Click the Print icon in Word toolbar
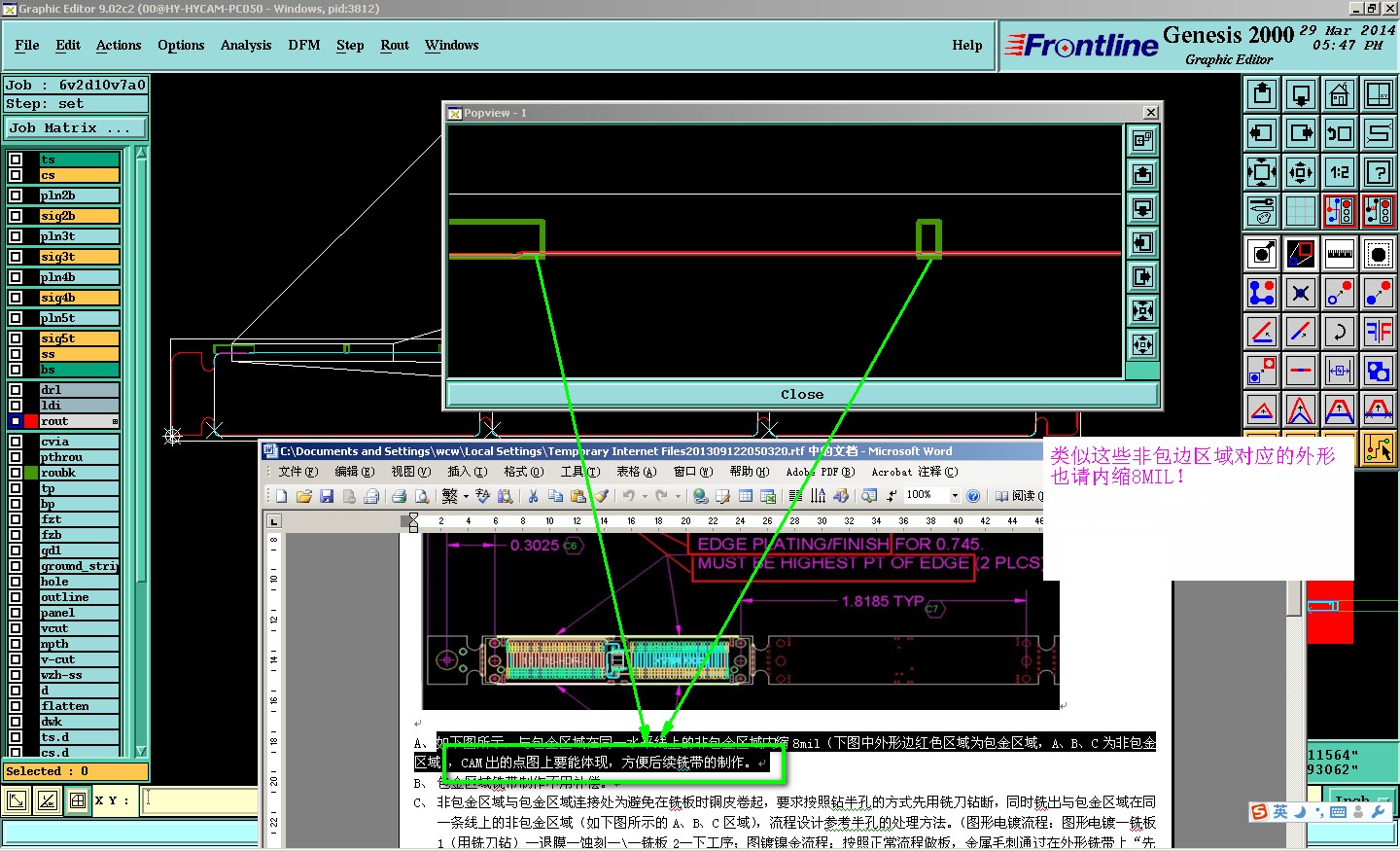This screenshot has height=852, width=1400. pyautogui.click(x=399, y=496)
